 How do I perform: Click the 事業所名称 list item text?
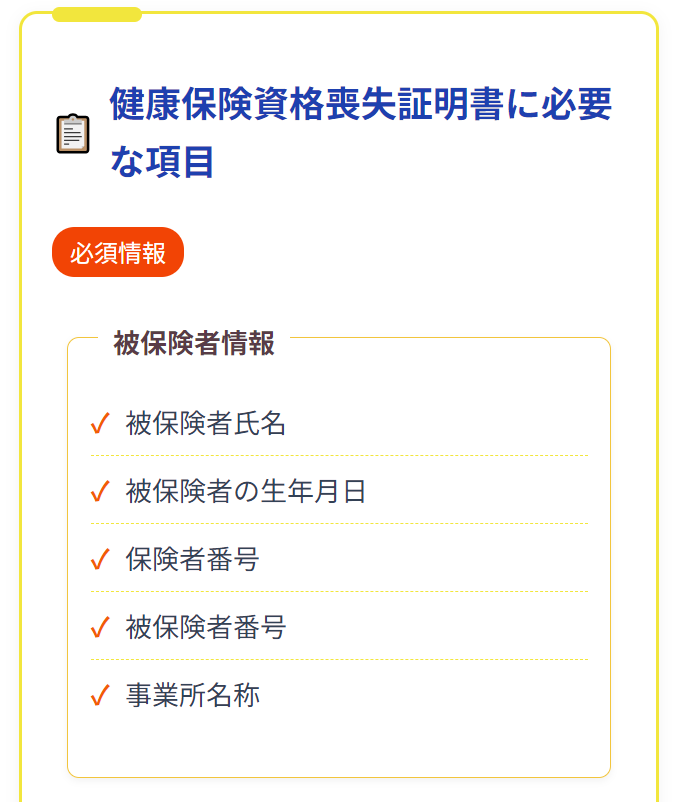[192, 696]
